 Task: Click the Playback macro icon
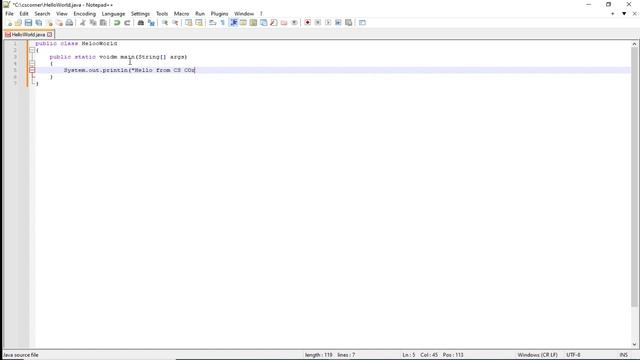click(x=328, y=23)
